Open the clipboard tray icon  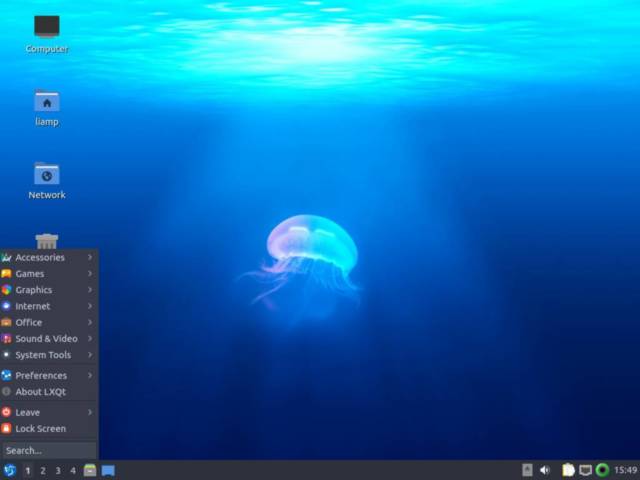[x=568, y=470]
